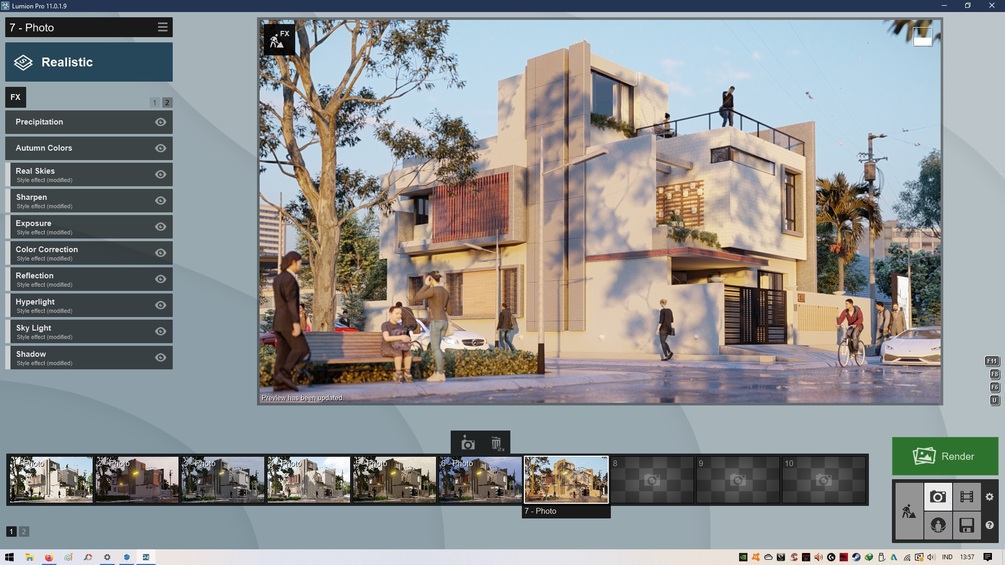This screenshot has width=1005, height=565.
Task: Select photo thumbnail 6
Action: pyautogui.click(x=480, y=479)
